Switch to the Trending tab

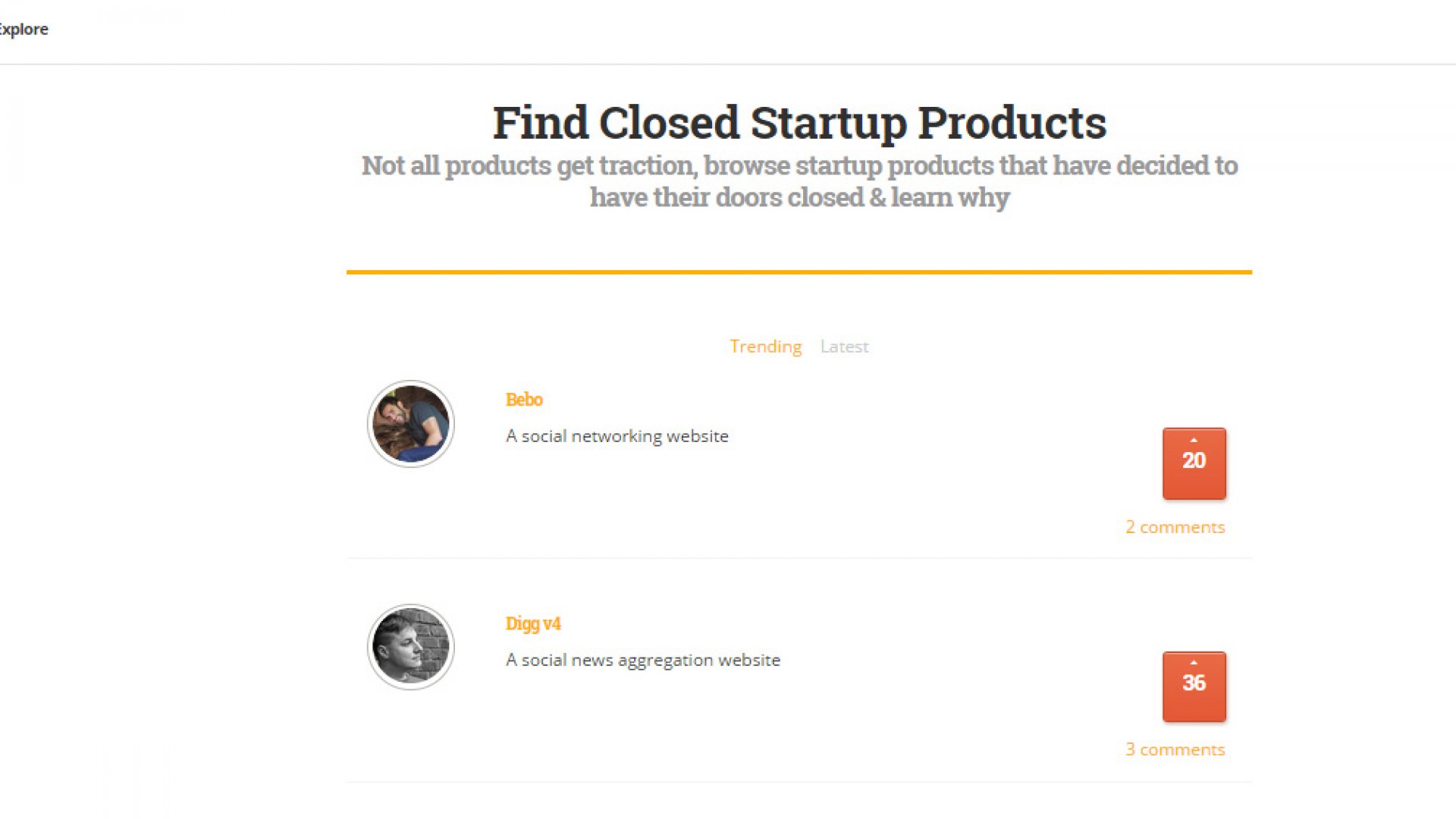(765, 347)
